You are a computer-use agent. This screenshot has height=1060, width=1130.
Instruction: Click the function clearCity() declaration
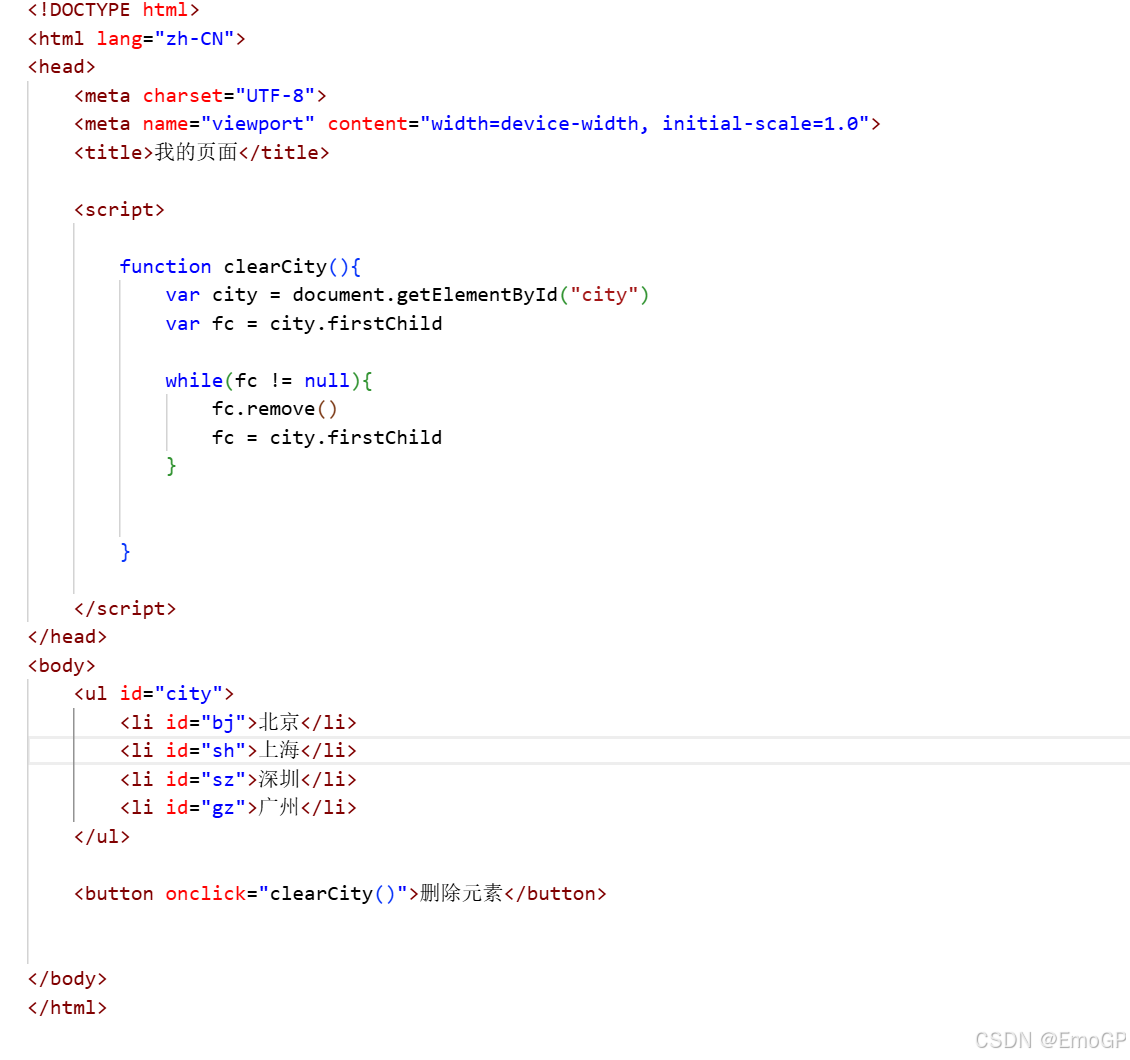240,267
